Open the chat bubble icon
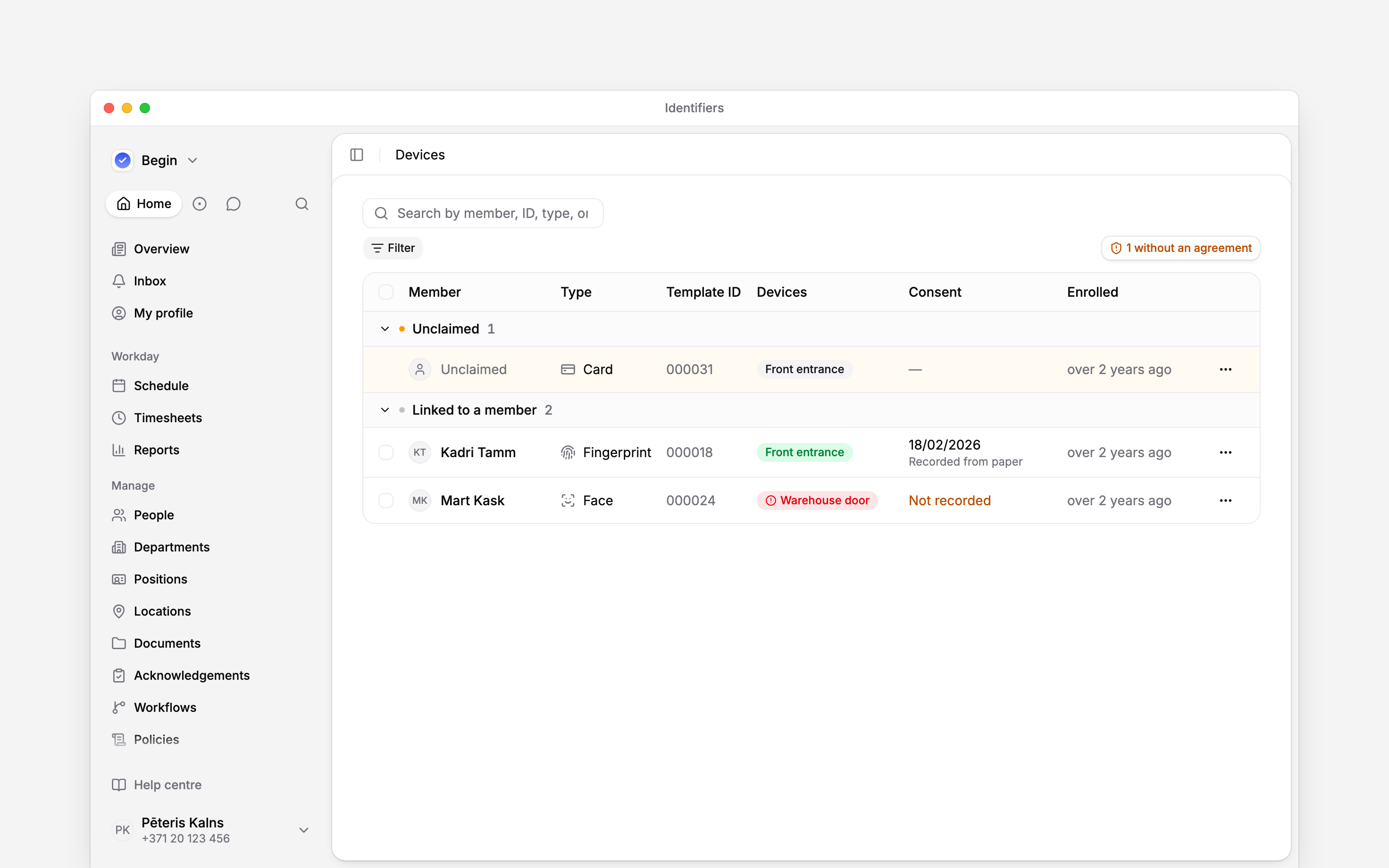The height and width of the screenshot is (868, 1389). (x=233, y=204)
